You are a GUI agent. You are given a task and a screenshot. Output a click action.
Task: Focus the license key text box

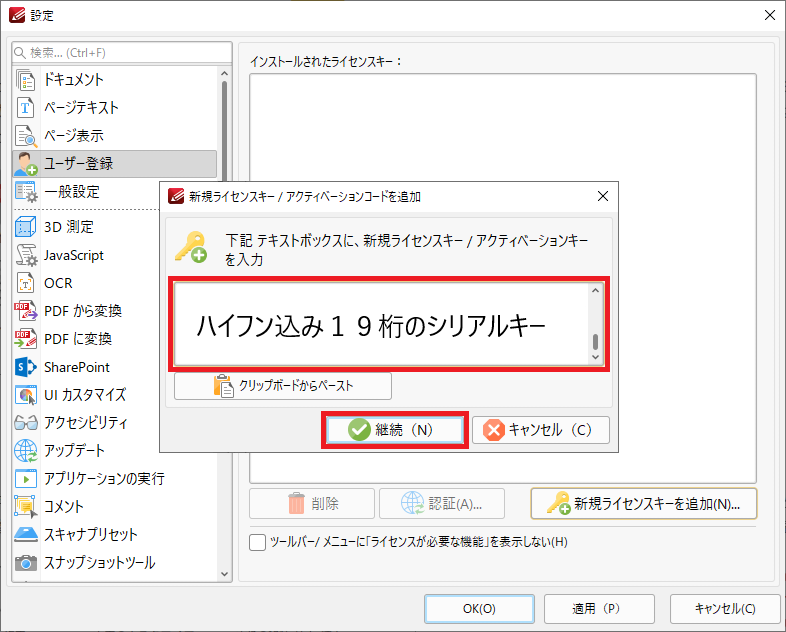[382, 324]
